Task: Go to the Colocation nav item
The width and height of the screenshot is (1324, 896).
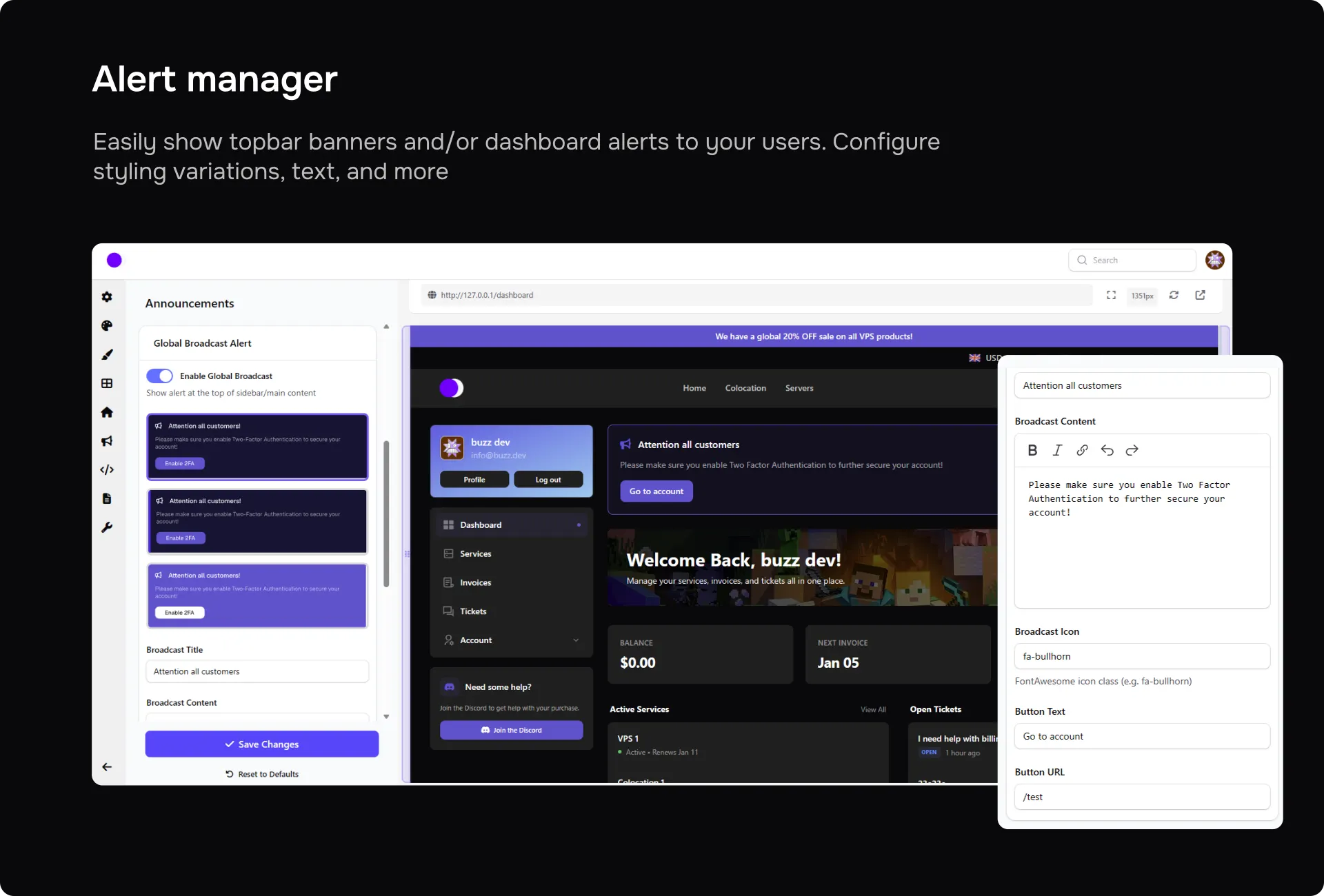Action: 745,388
